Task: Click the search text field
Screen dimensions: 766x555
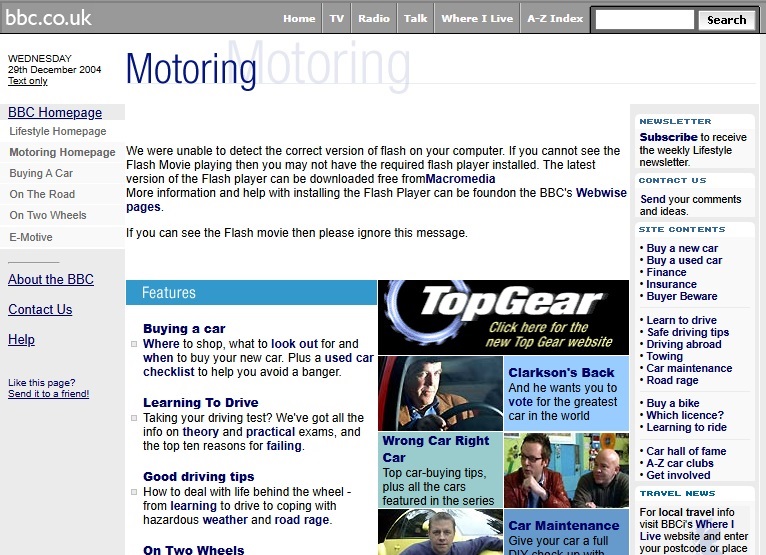Action: [644, 20]
